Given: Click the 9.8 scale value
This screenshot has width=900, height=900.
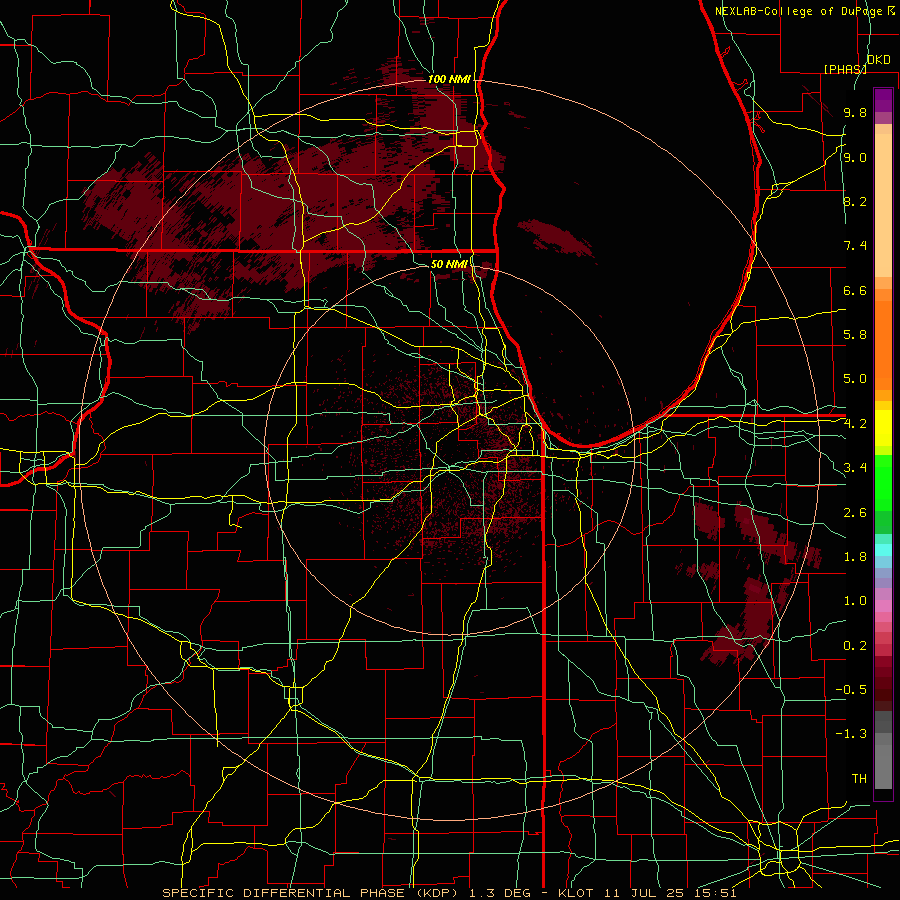Looking at the screenshot, I should 855,113.
